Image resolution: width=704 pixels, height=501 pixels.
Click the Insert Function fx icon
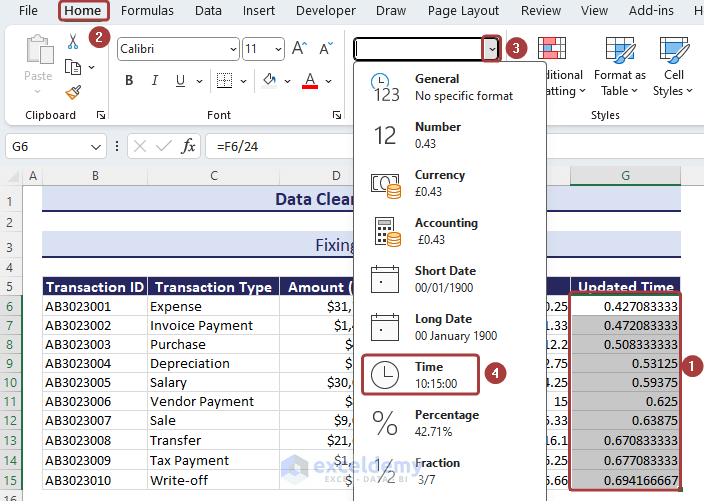(189, 146)
